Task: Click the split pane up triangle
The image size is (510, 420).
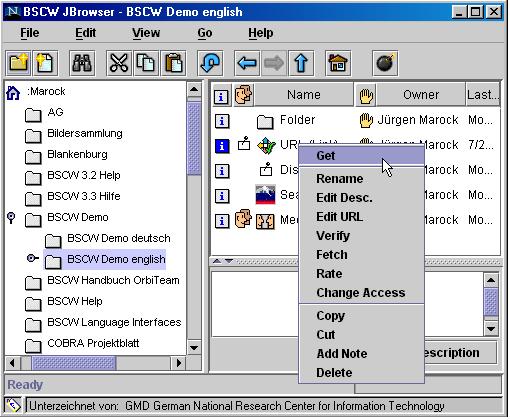Action: point(217,261)
